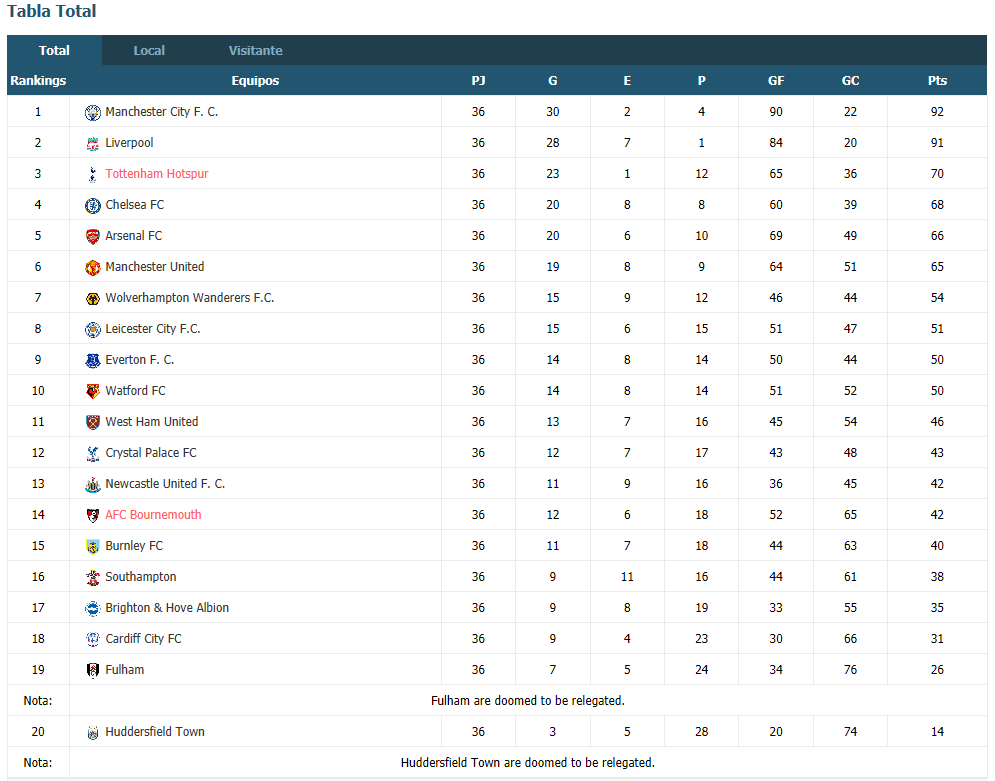995x781 pixels.
Task: Click the Tabla Total heading
Action: (x=51, y=11)
